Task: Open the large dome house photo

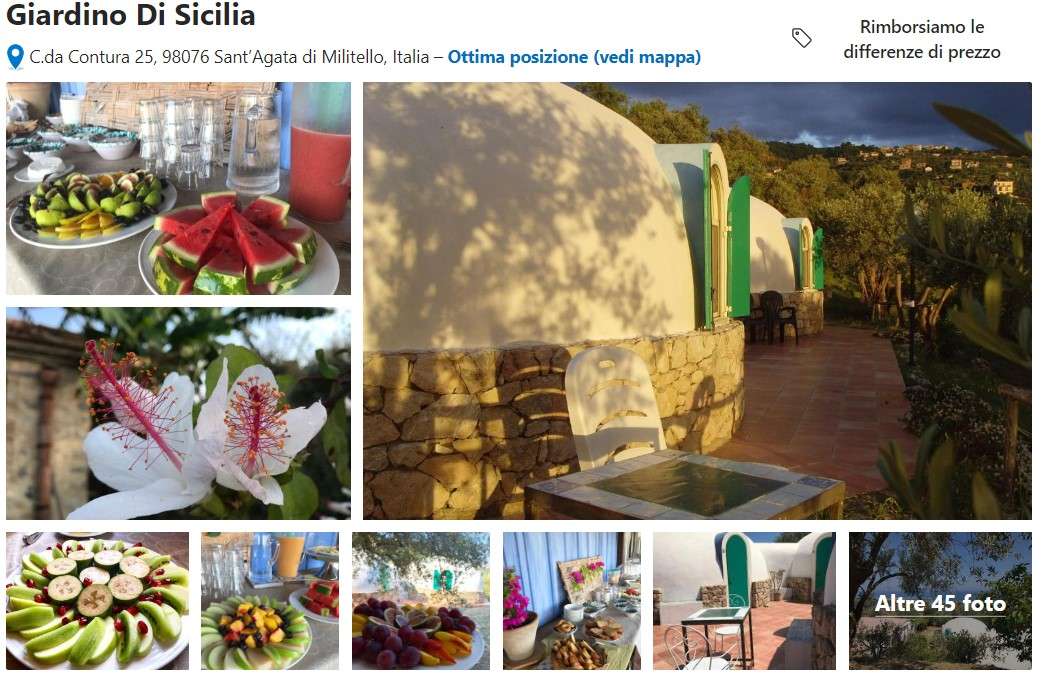Action: click(x=697, y=301)
